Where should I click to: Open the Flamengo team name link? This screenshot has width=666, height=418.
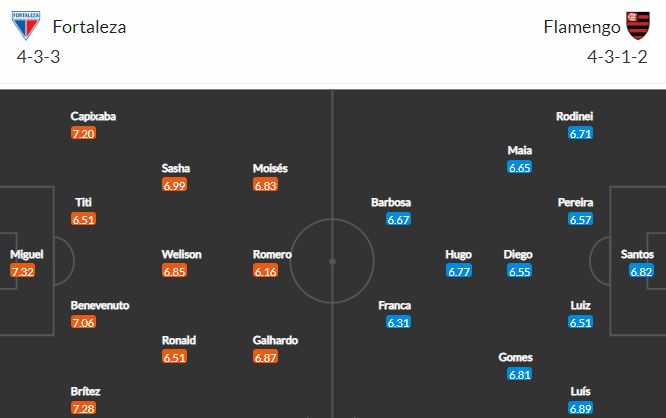pyautogui.click(x=582, y=27)
